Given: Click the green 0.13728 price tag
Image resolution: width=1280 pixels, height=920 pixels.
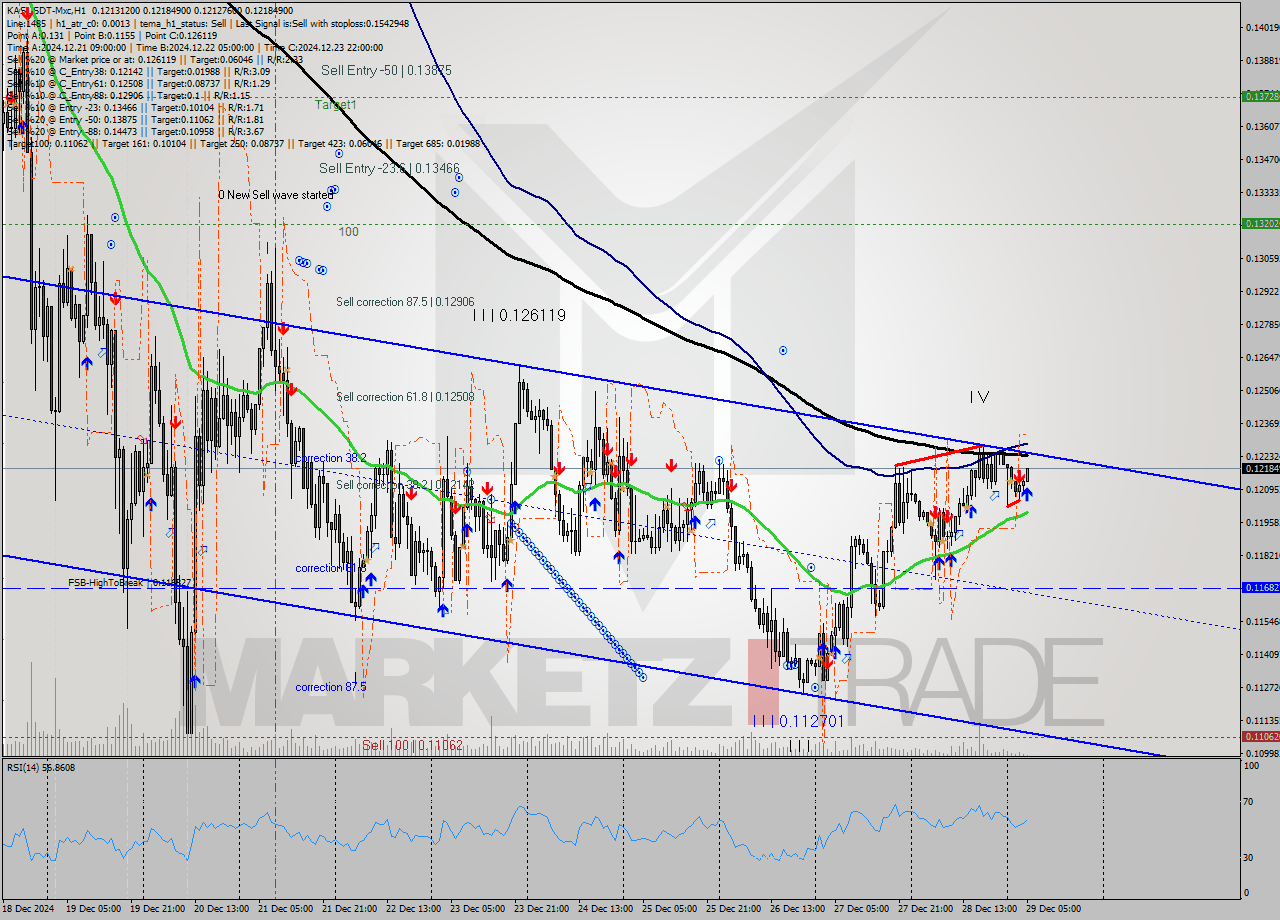Looking at the screenshot, I should (x=1260, y=97).
